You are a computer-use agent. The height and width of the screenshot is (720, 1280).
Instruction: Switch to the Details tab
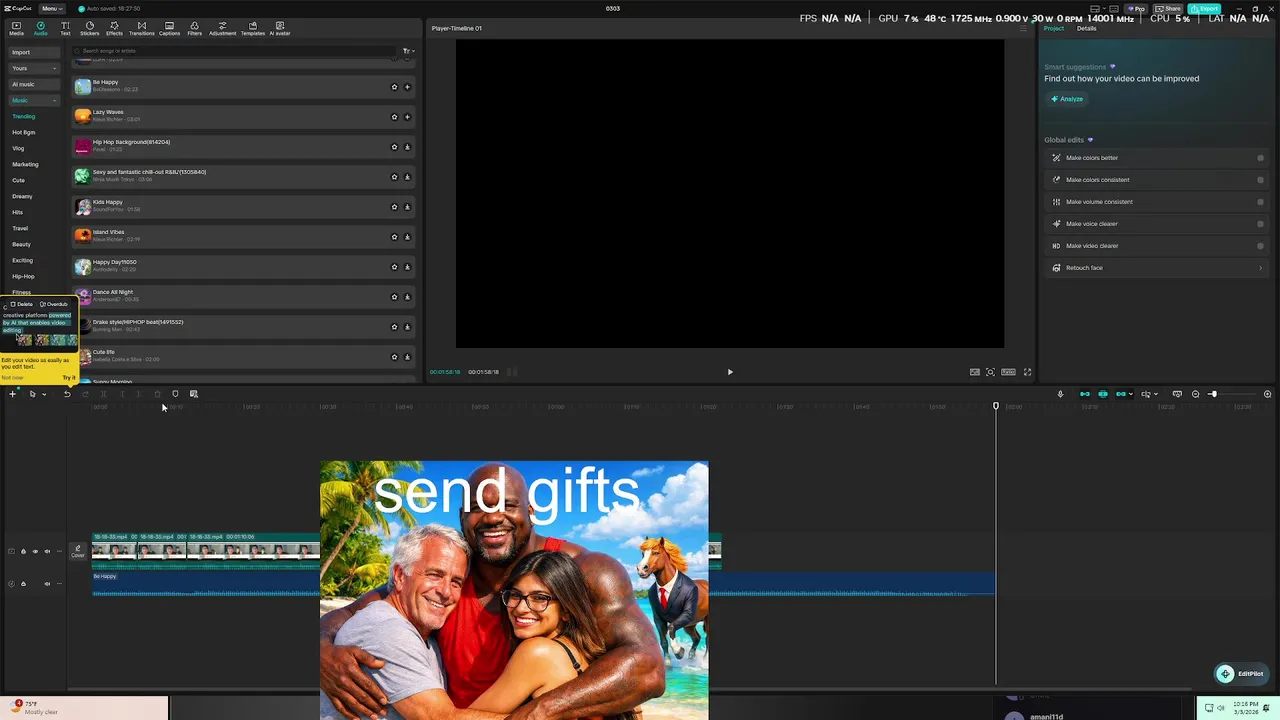pyautogui.click(x=1086, y=28)
